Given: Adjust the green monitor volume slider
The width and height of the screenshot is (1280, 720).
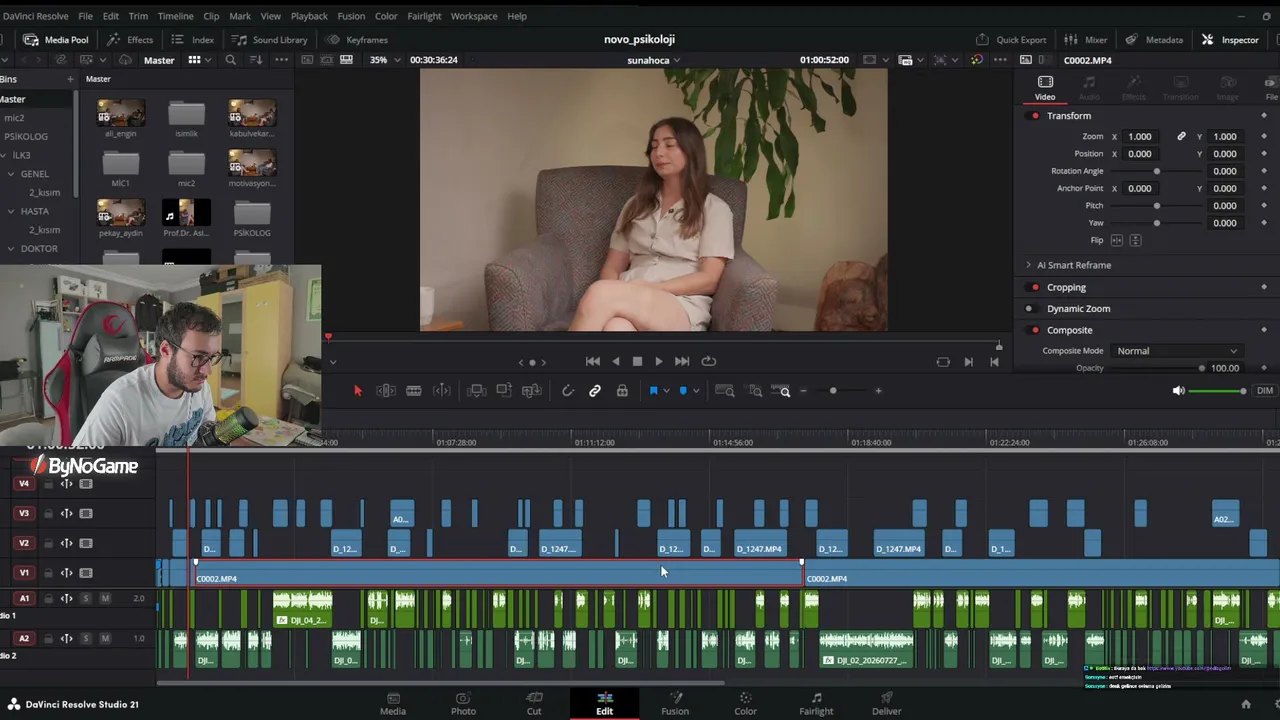Looking at the screenshot, I should [x=1217, y=391].
